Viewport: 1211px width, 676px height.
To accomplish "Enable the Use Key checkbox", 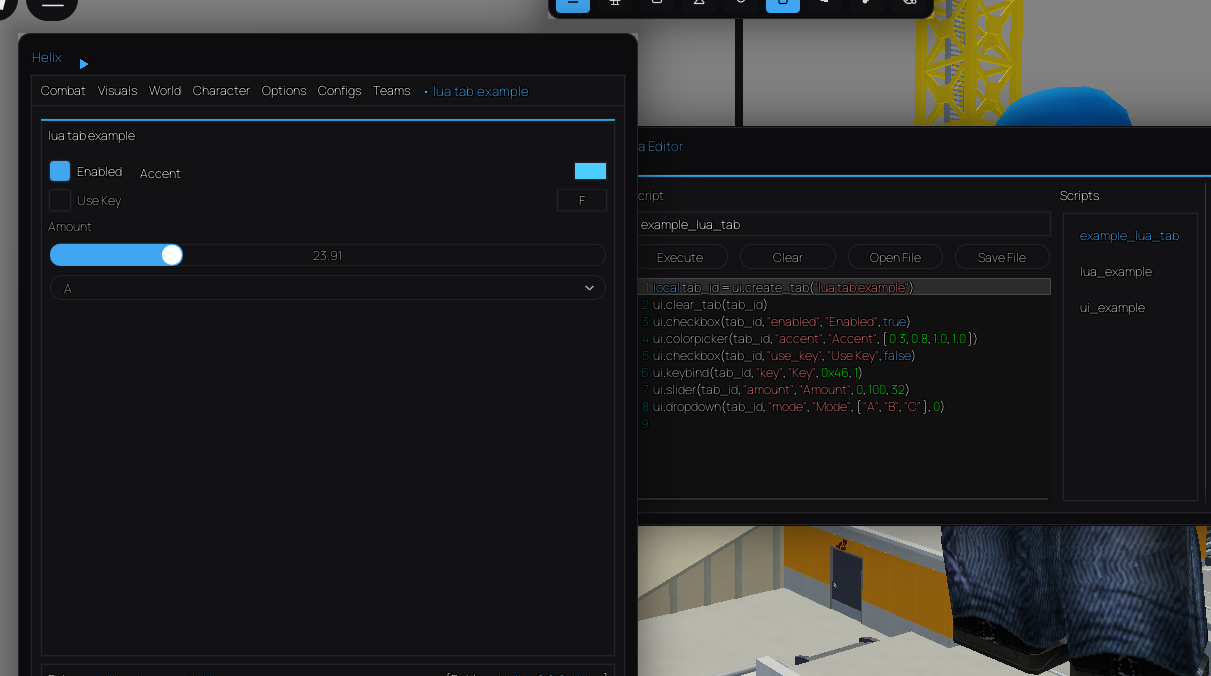I will coord(60,200).
